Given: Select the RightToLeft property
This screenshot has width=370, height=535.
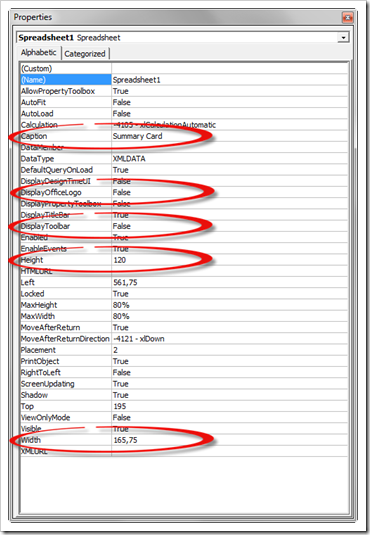Looking at the screenshot, I should (x=41, y=373).
